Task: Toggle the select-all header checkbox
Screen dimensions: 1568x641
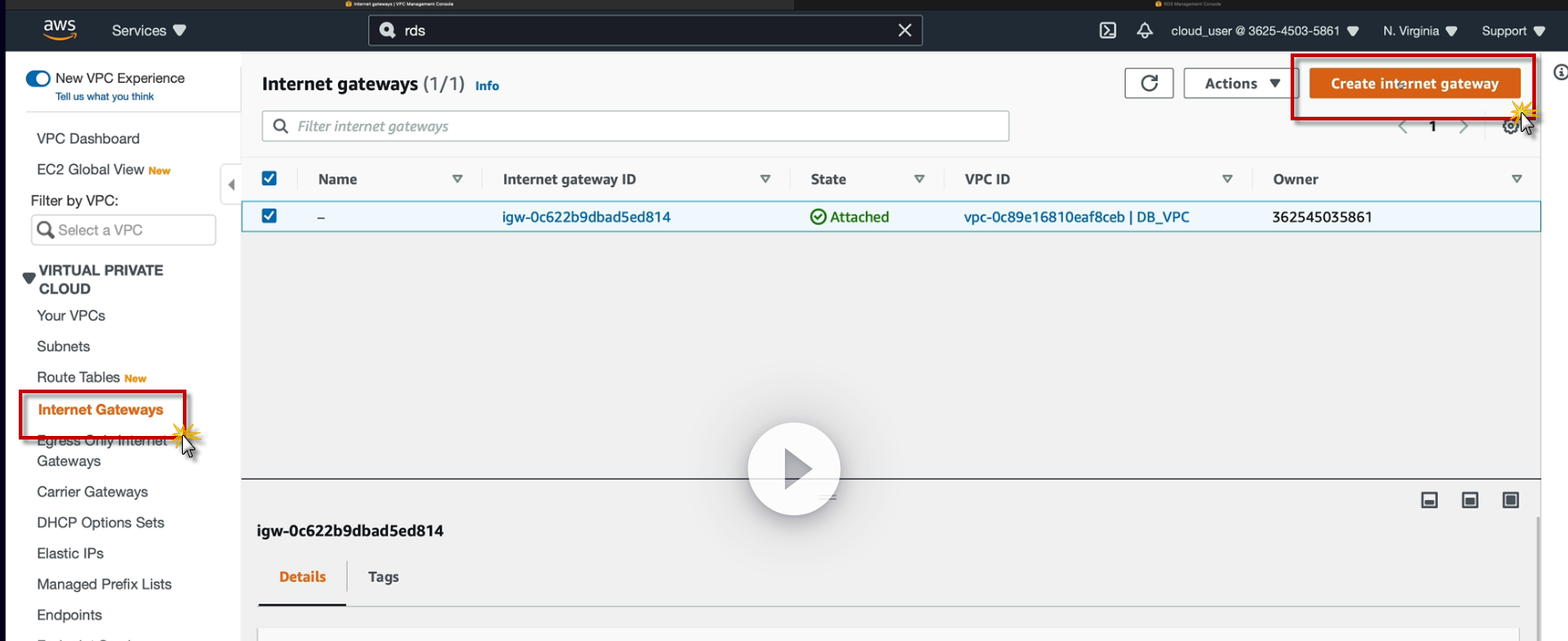Action: [x=269, y=178]
